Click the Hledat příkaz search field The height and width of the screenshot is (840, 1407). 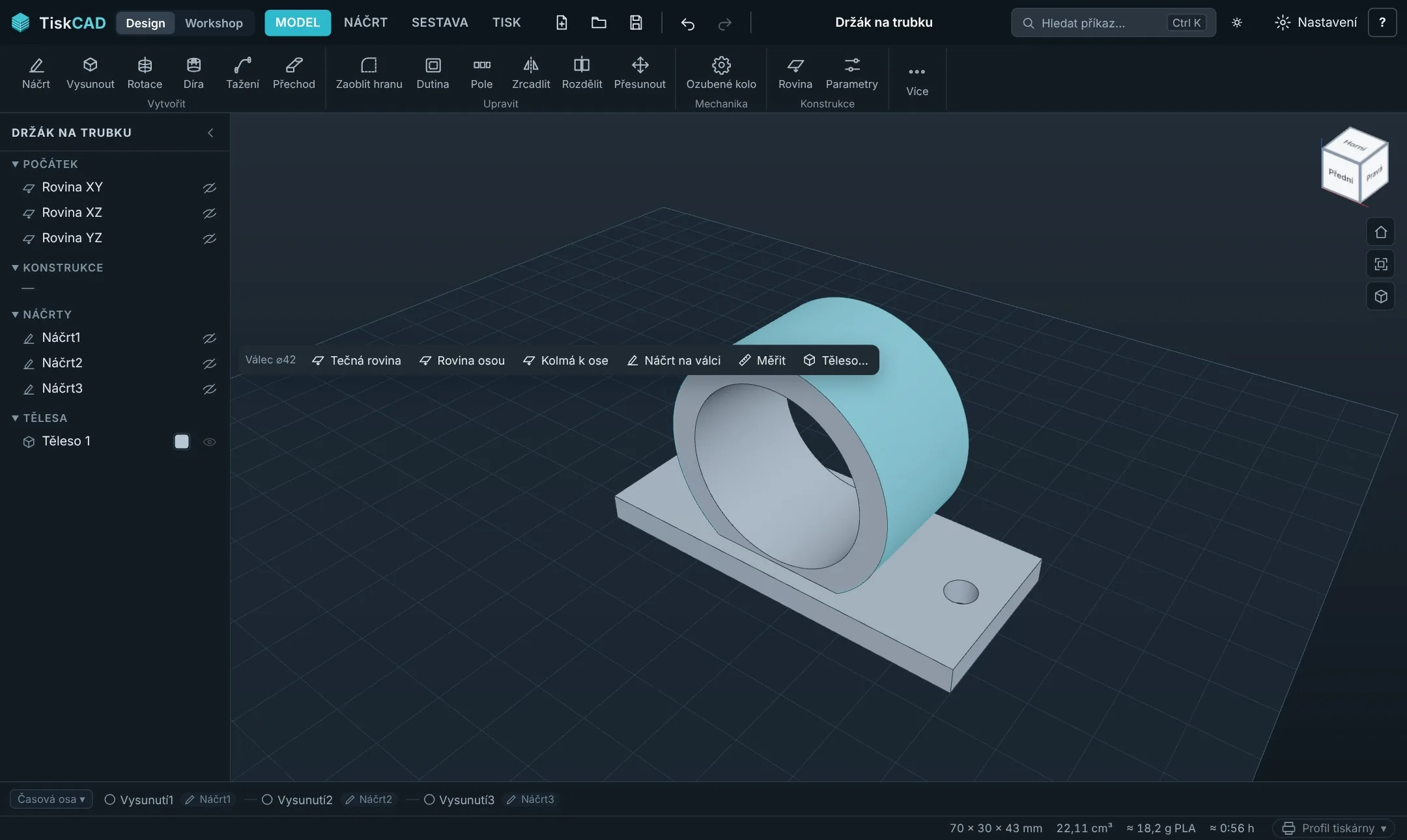coord(1113,23)
